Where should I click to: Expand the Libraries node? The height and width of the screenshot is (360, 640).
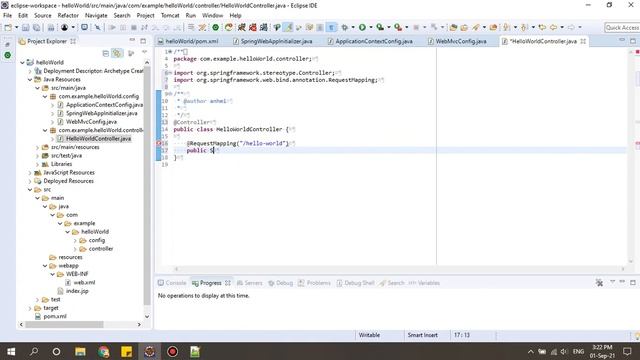[x=38, y=164]
